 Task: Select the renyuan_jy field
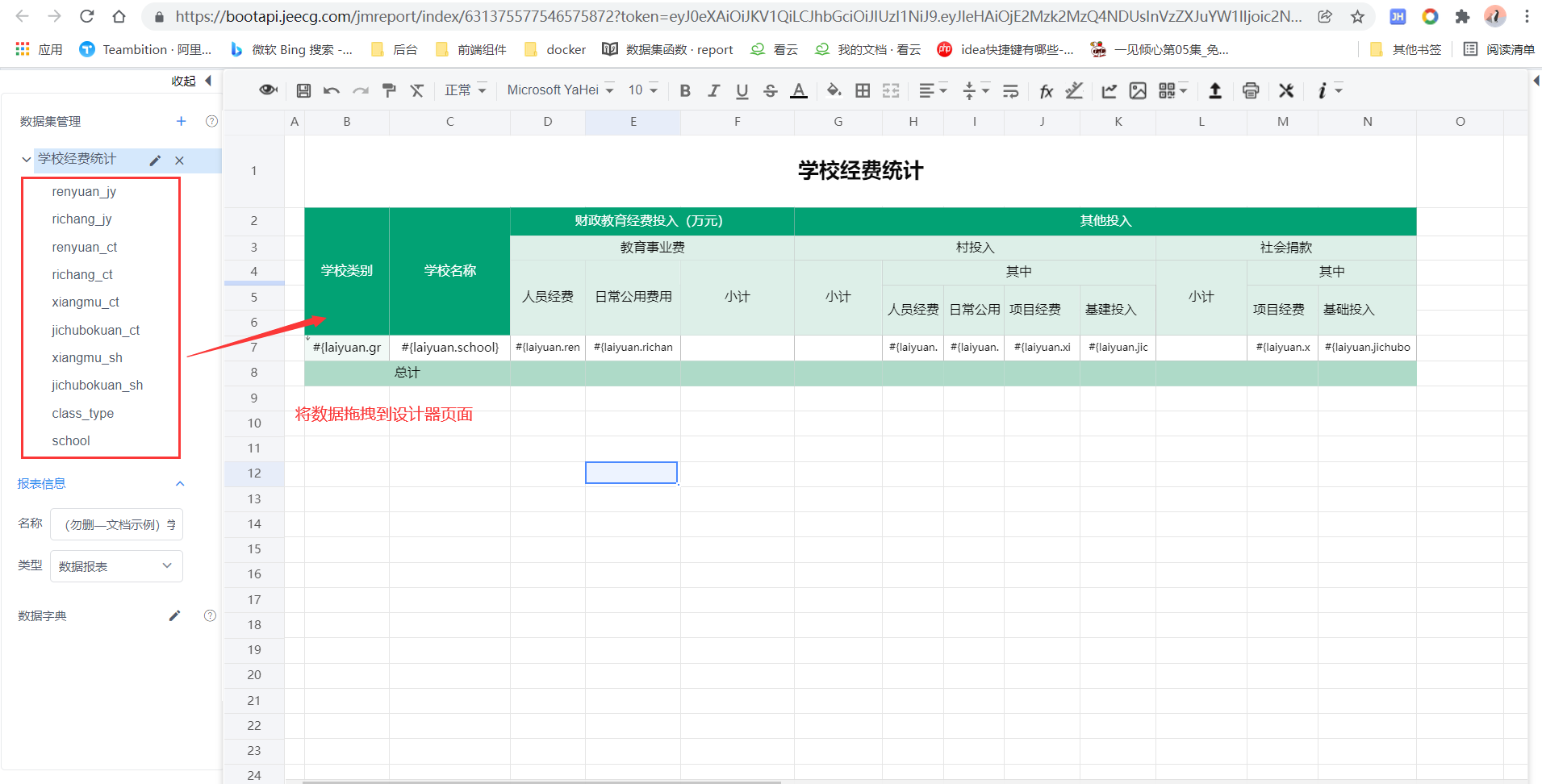(x=84, y=191)
